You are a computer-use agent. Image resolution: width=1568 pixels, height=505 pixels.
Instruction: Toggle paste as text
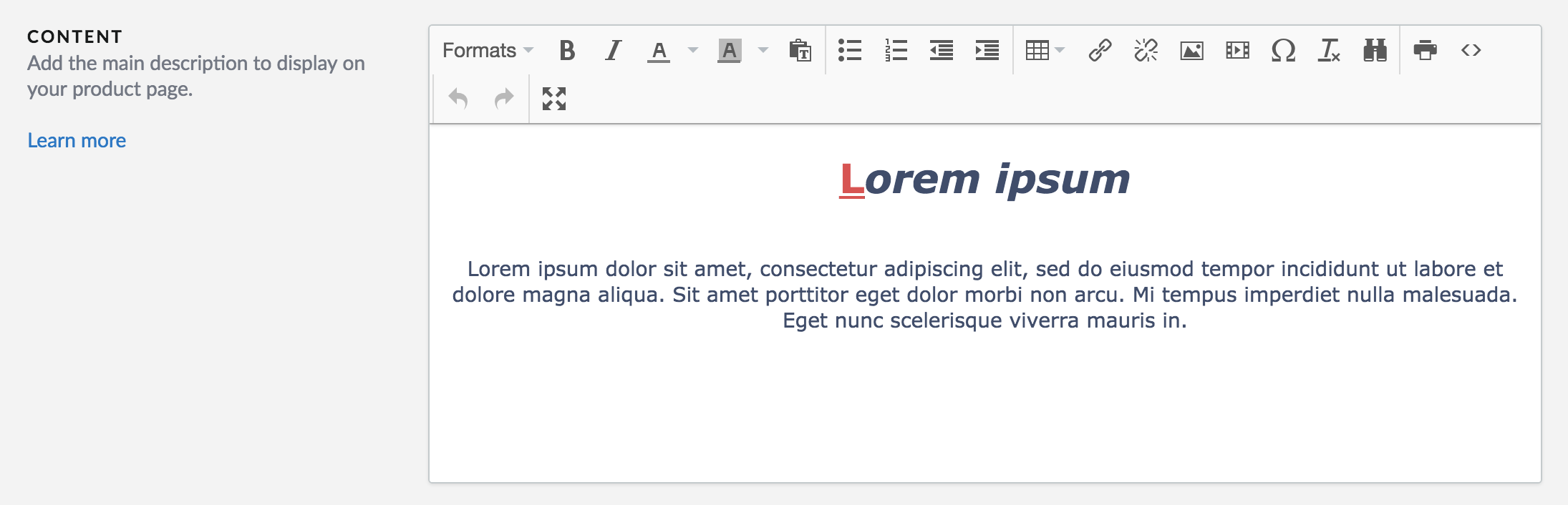click(800, 51)
